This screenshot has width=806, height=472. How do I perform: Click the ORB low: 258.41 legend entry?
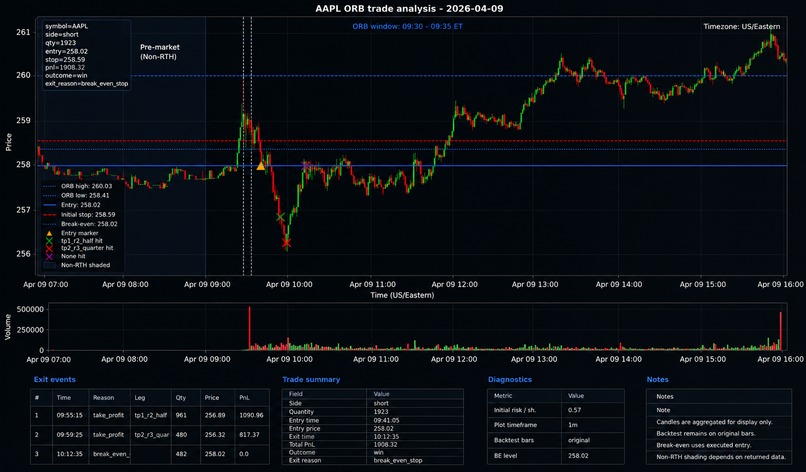85,195
